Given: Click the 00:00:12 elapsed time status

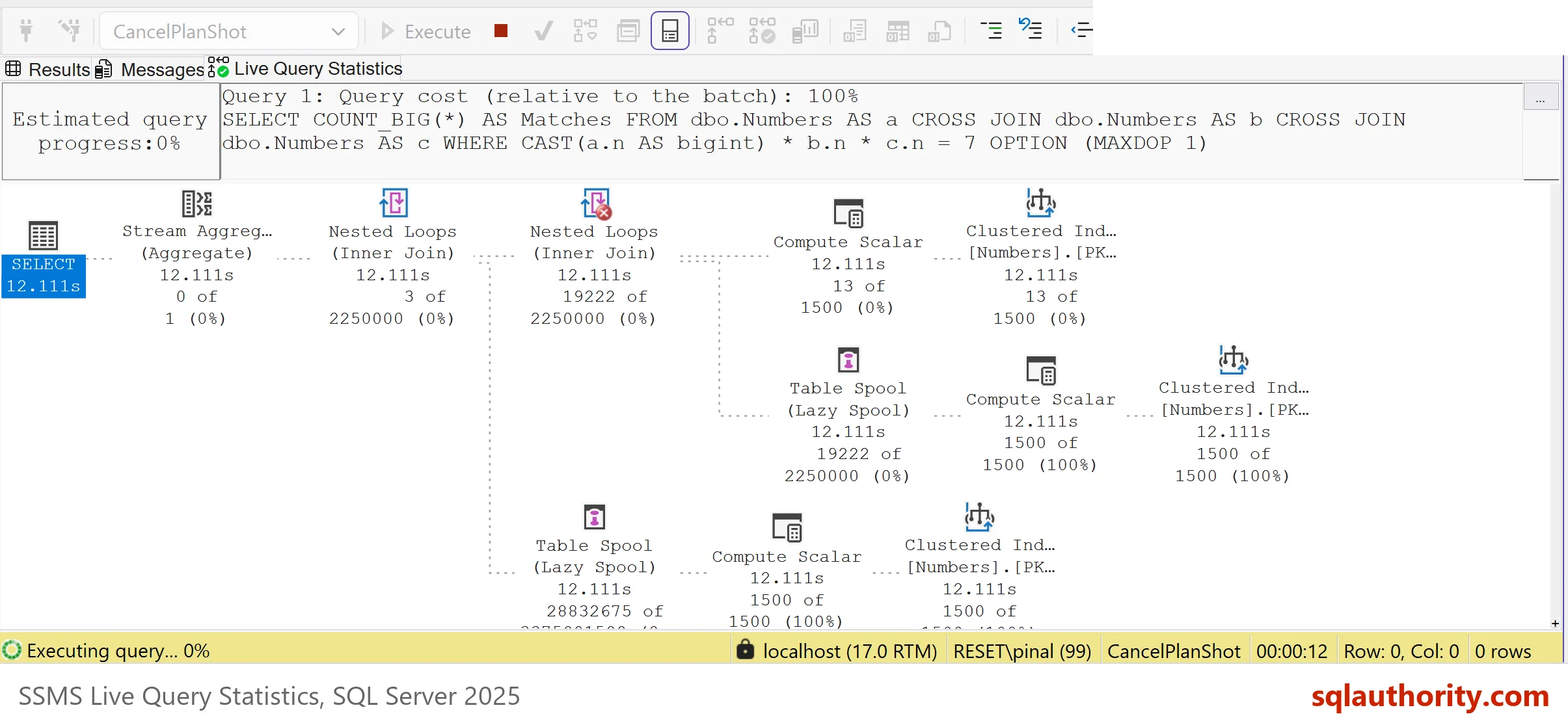Looking at the screenshot, I should [x=1291, y=651].
